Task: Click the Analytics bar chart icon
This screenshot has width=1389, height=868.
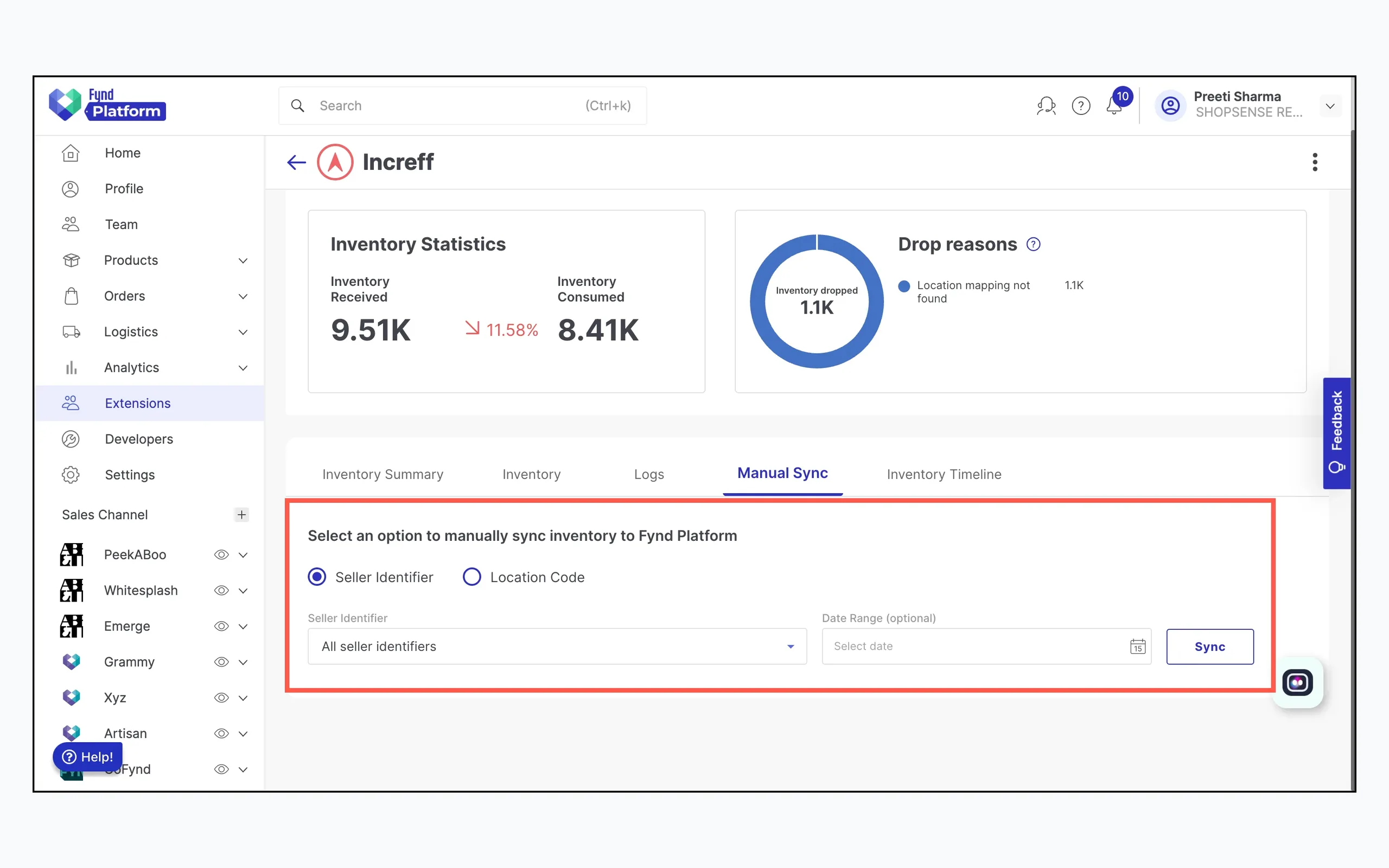Action: [71, 367]
